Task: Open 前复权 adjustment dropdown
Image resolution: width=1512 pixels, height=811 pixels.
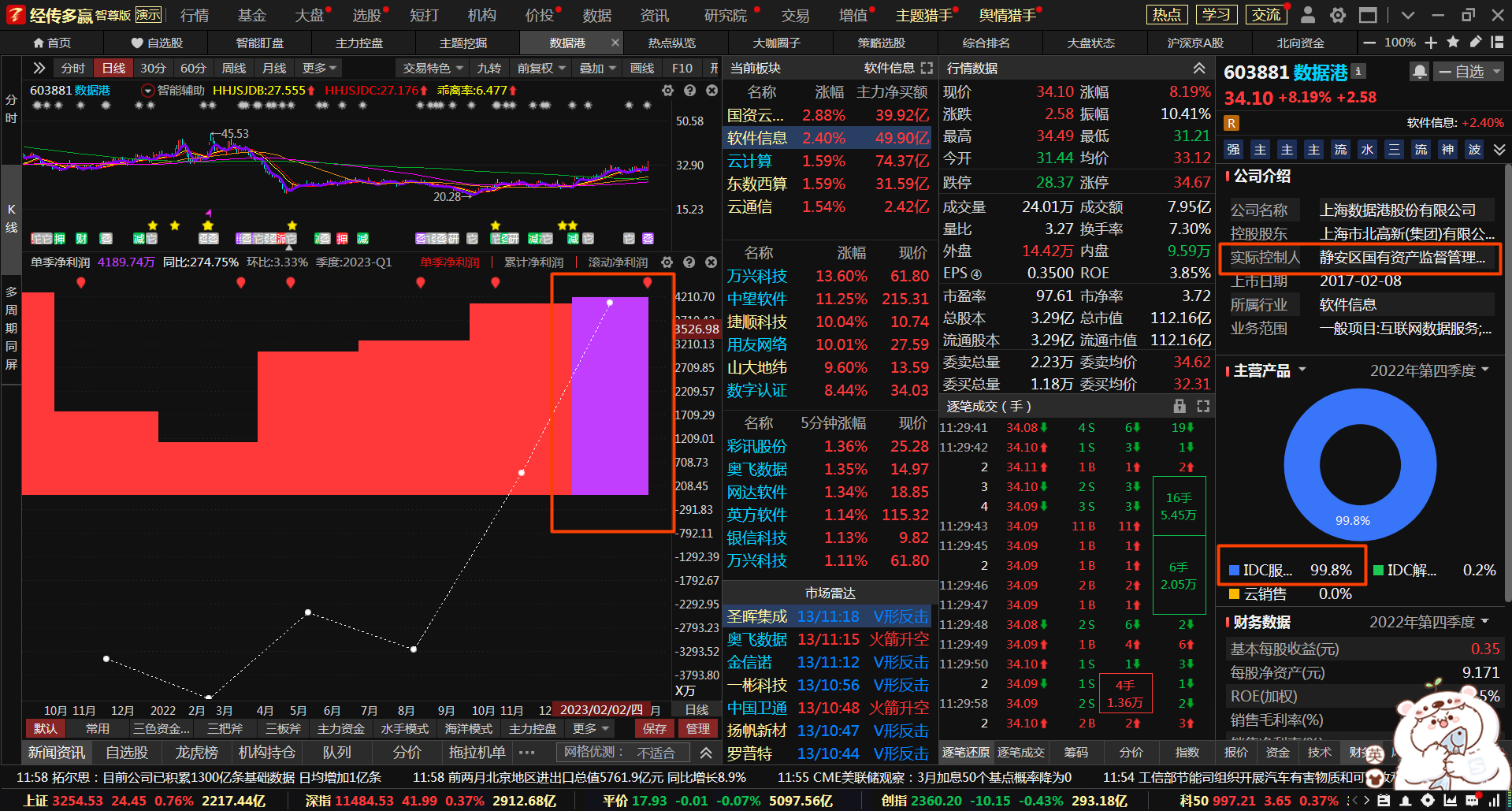Action: tap(541, 69)
